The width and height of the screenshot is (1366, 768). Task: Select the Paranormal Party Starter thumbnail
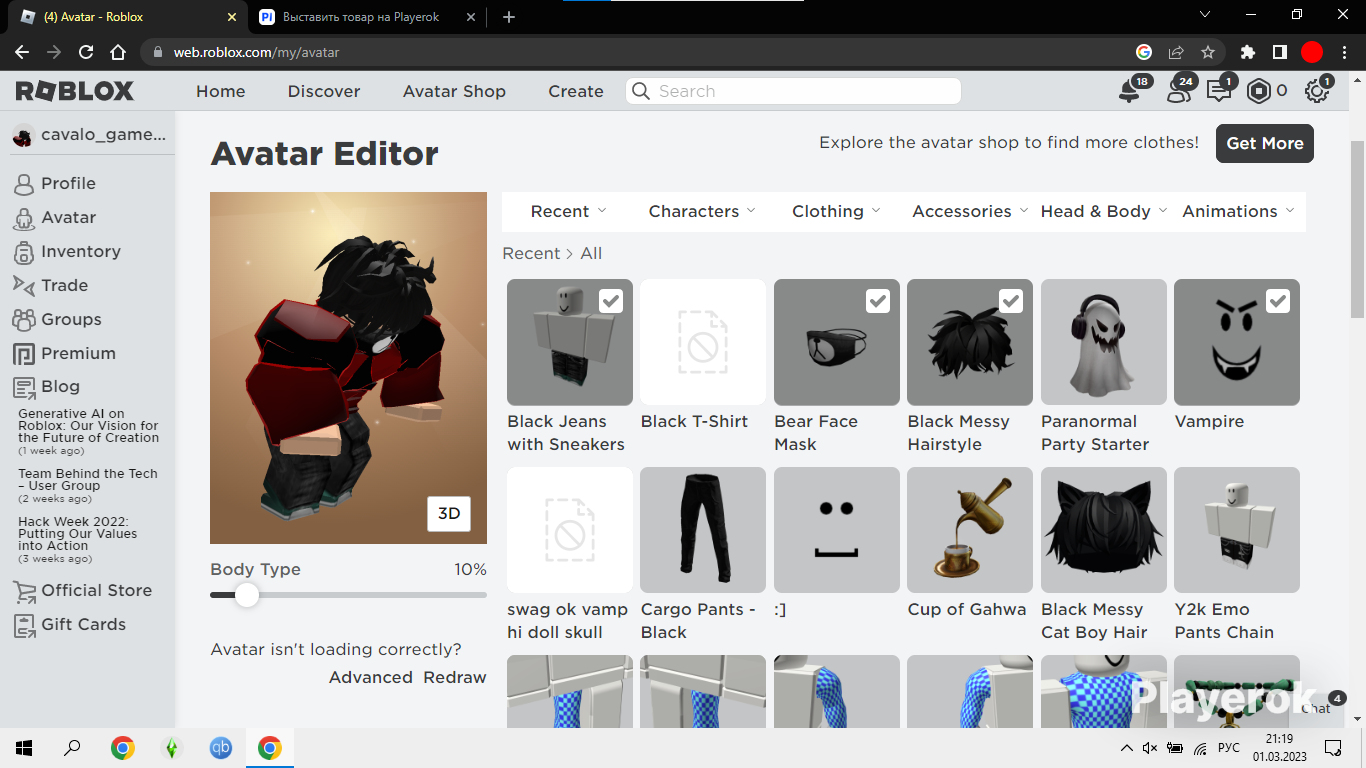point(1104,342)
